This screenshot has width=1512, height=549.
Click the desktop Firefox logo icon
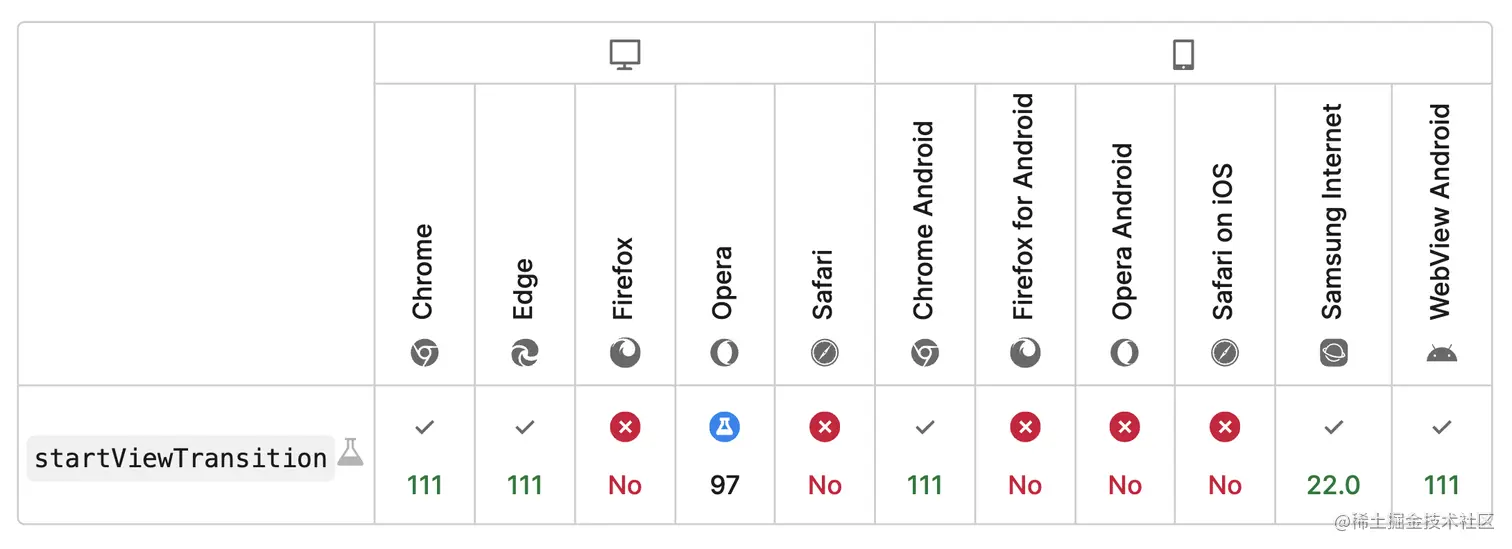625,353
